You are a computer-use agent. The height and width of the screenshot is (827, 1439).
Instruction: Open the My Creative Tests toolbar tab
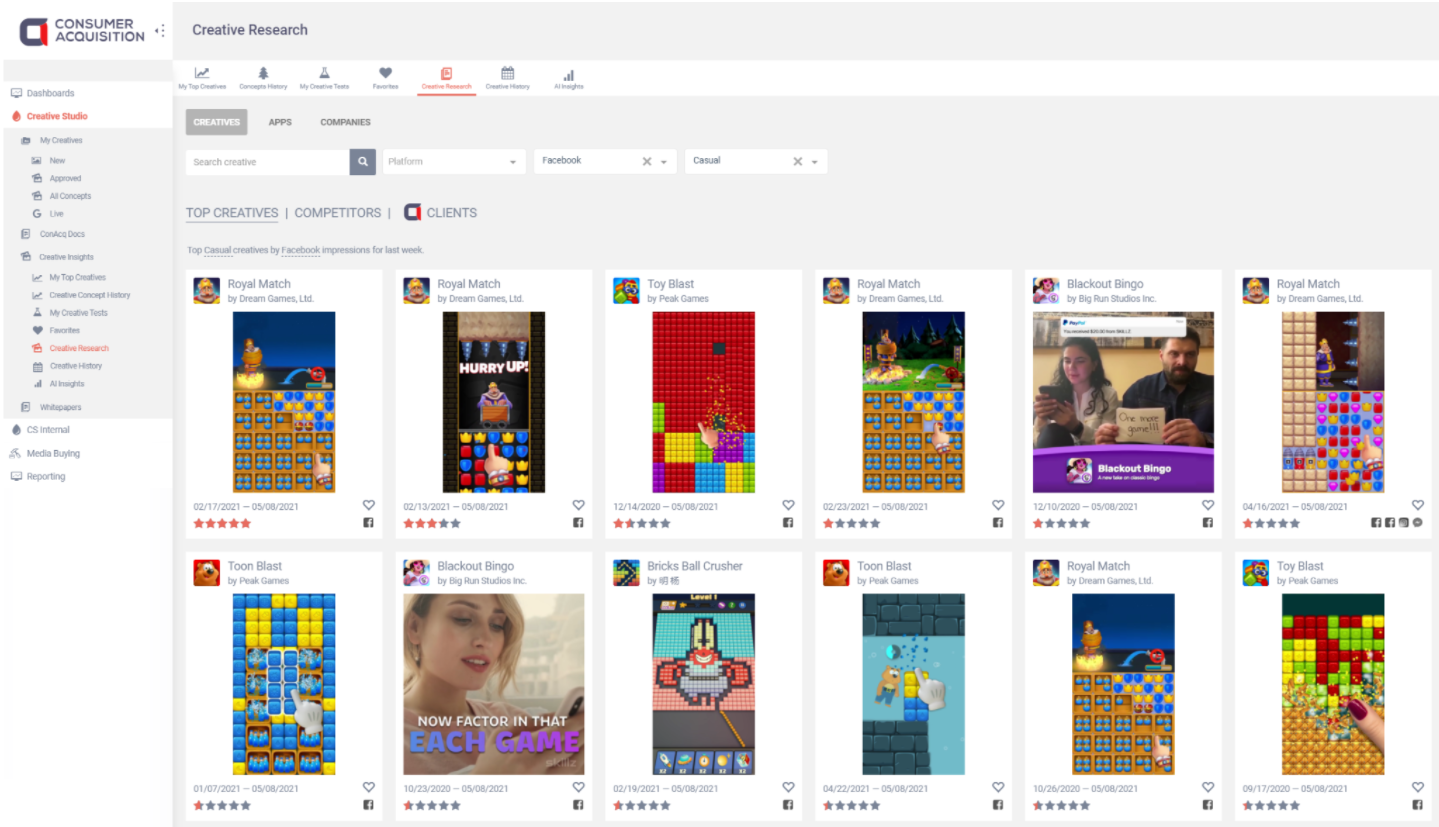tap(324, 79)
